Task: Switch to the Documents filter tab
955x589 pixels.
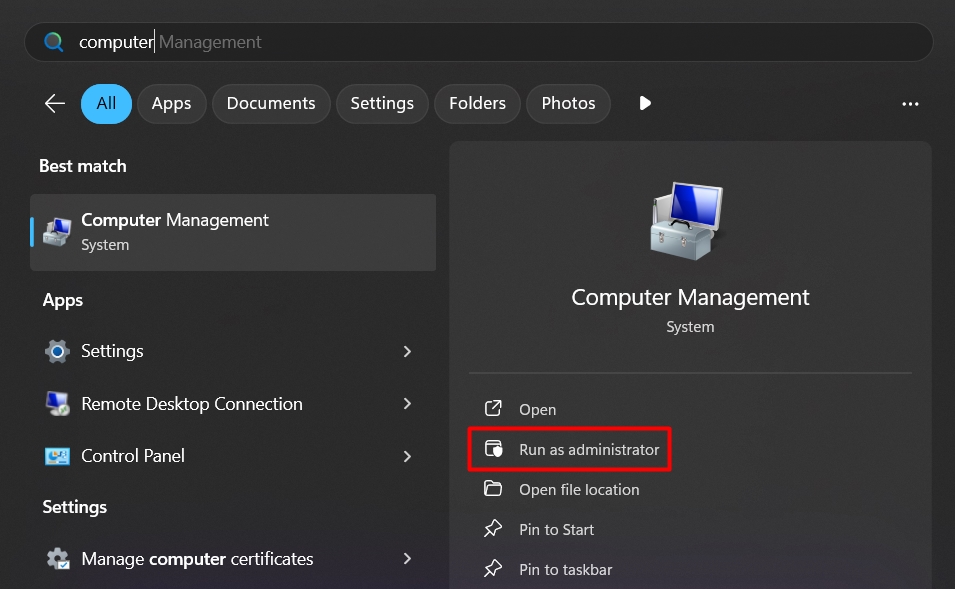Action: pos(271,103)
